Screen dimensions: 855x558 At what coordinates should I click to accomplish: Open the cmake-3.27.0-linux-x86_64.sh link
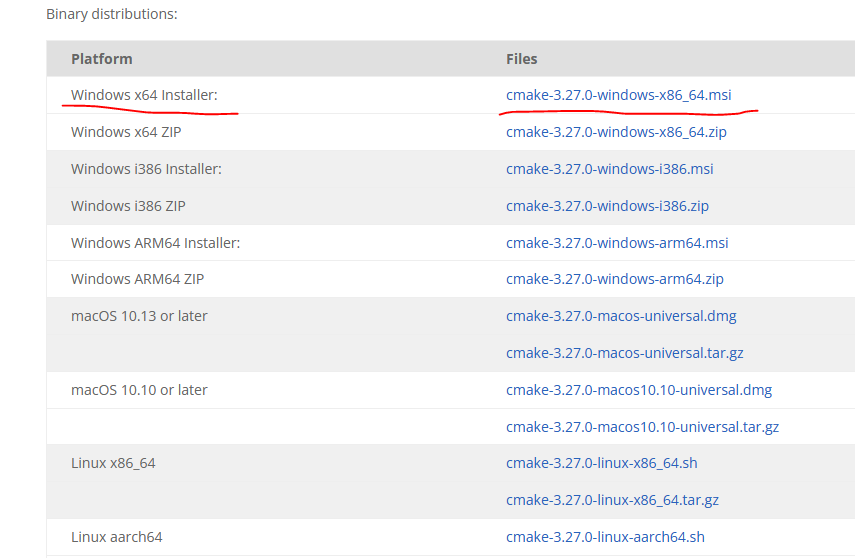click(x=601, y=463)
